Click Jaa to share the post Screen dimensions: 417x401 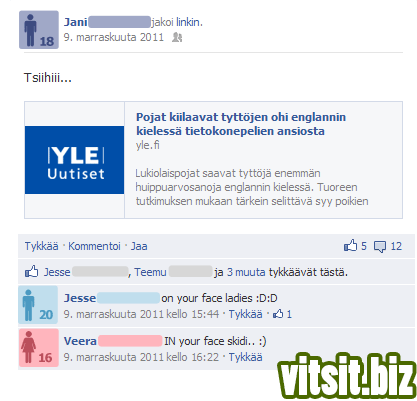(x=139, y=246)
